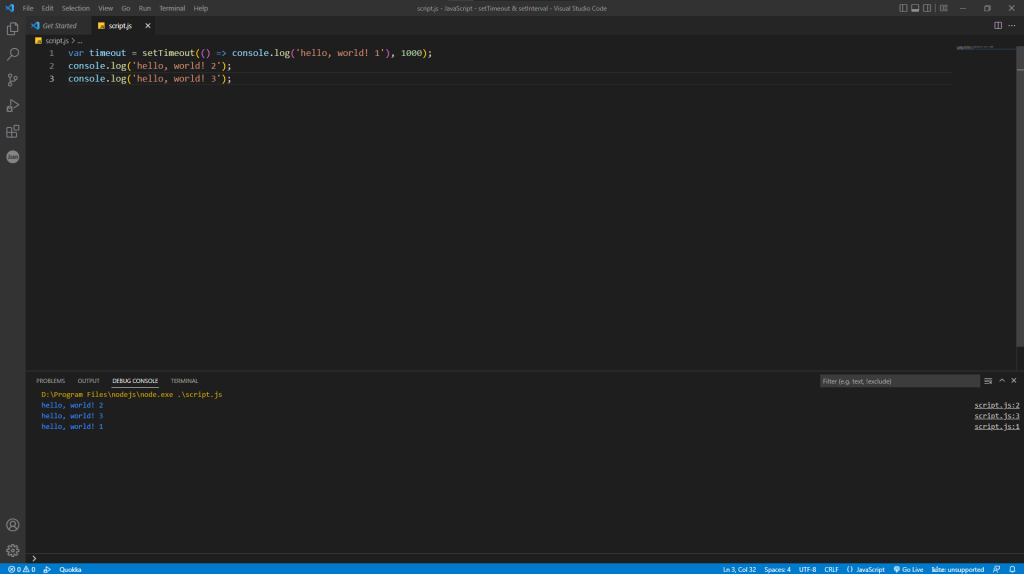This screenshot has height=574, width=1024.
Task: Focus the debug console REPL prompt
Action: click(522, 558)
